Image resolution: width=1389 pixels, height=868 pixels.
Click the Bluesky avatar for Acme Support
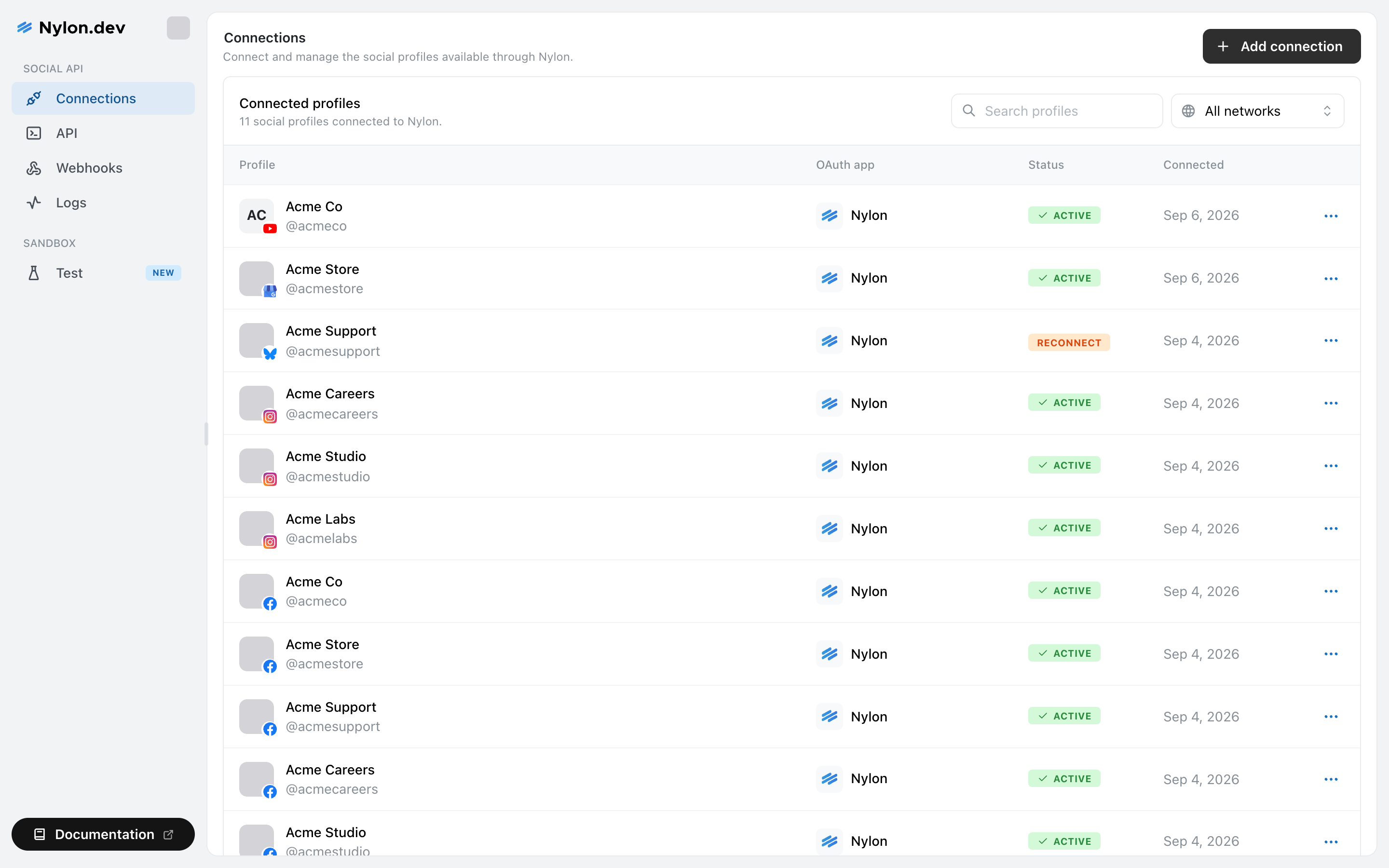(257, 340)
